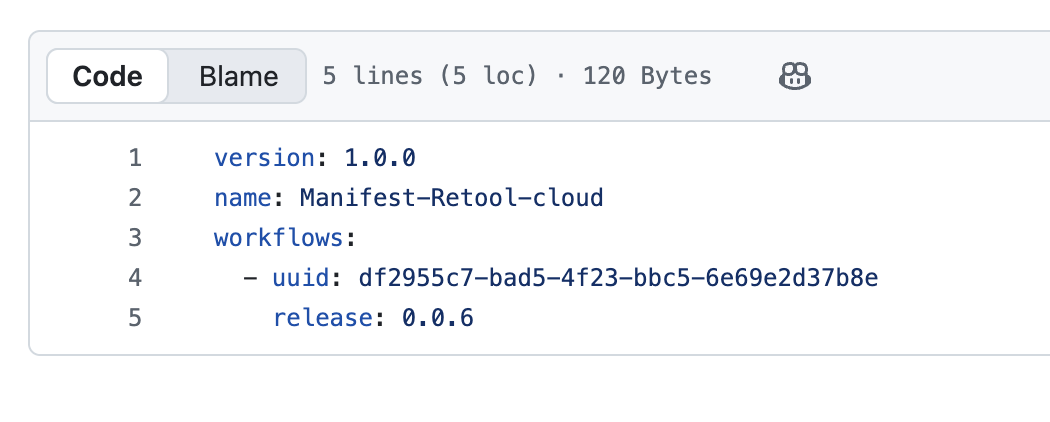1050x422 pixels.
Task: Click the 1.0.0 version value
Action: click(x=380, y=158)
